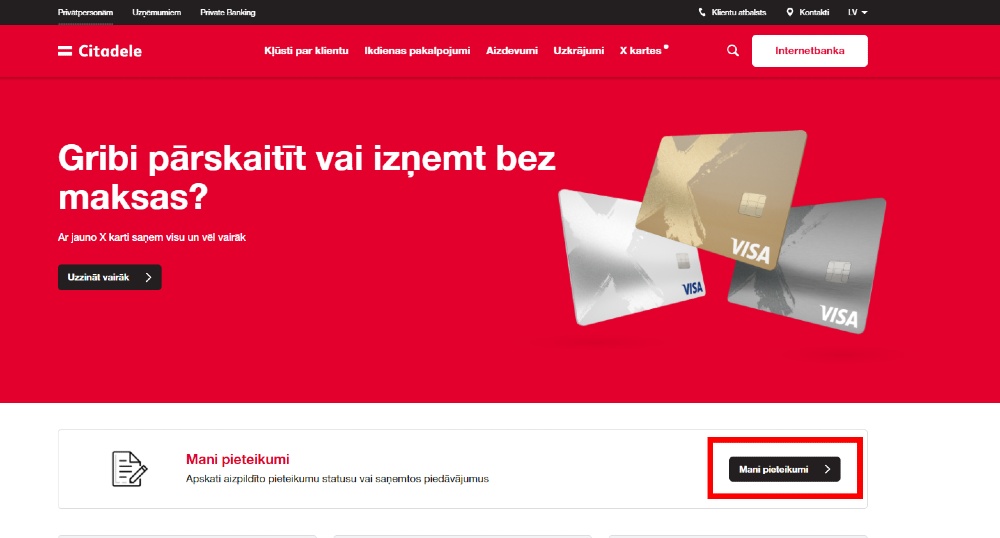Expand the LV language dropdown
Viewport: 1000px width, 538px height.
click(x=858, y=12)
